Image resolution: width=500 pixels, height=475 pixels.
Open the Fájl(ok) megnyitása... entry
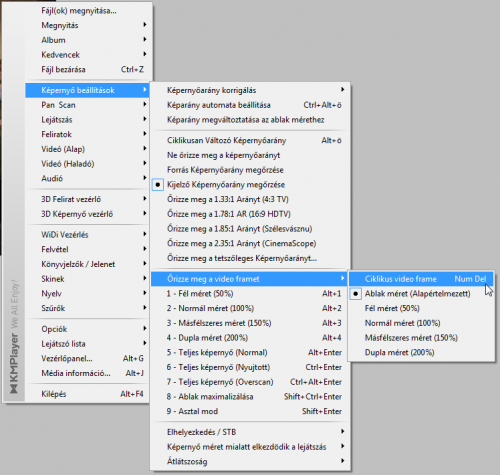coord(87,11)
